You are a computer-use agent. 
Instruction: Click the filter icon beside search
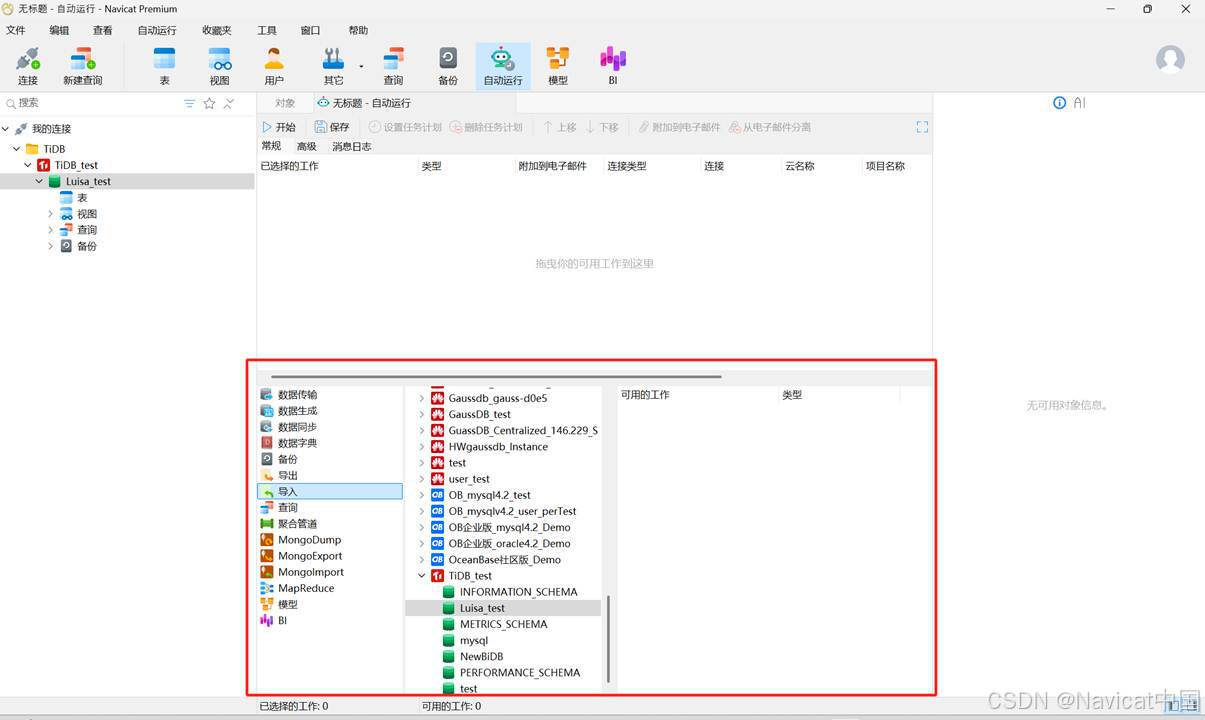click(x=190, y=103)
